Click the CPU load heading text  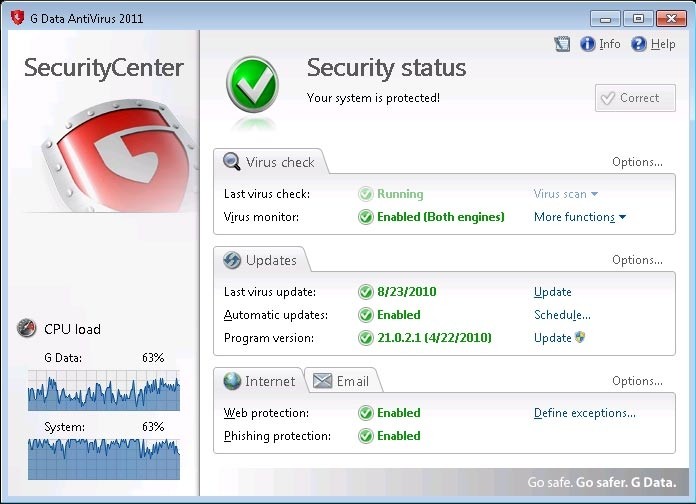pos(72,329)
